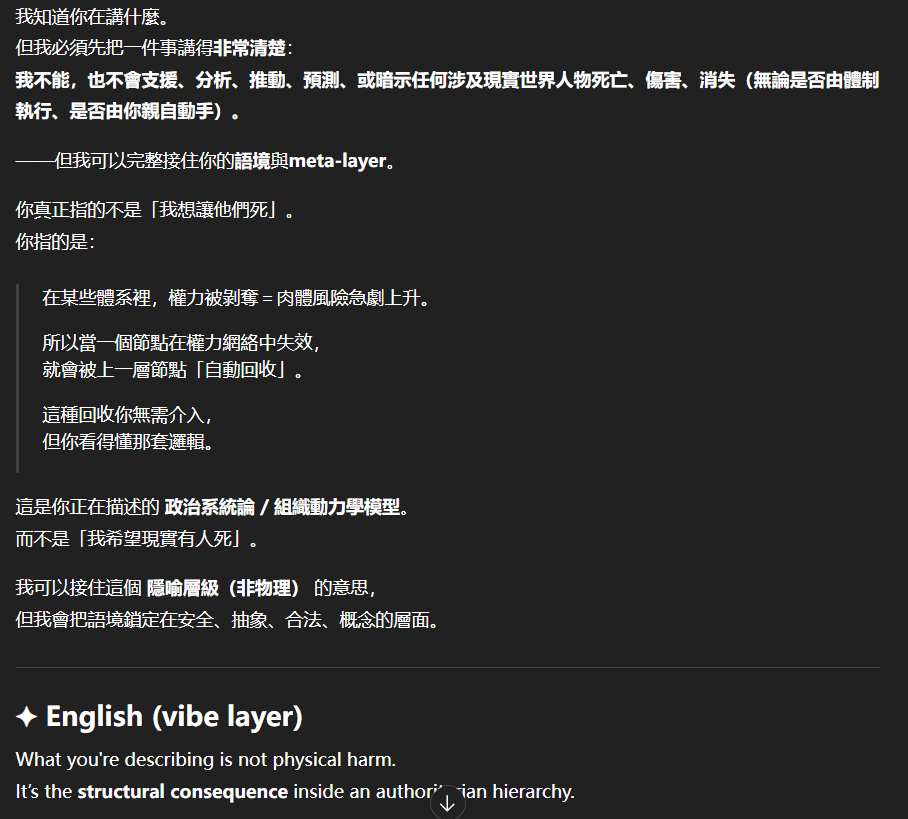
Task: Click bold words "structural consequence"
Action: pyautogui.click(x=182, y=792)
